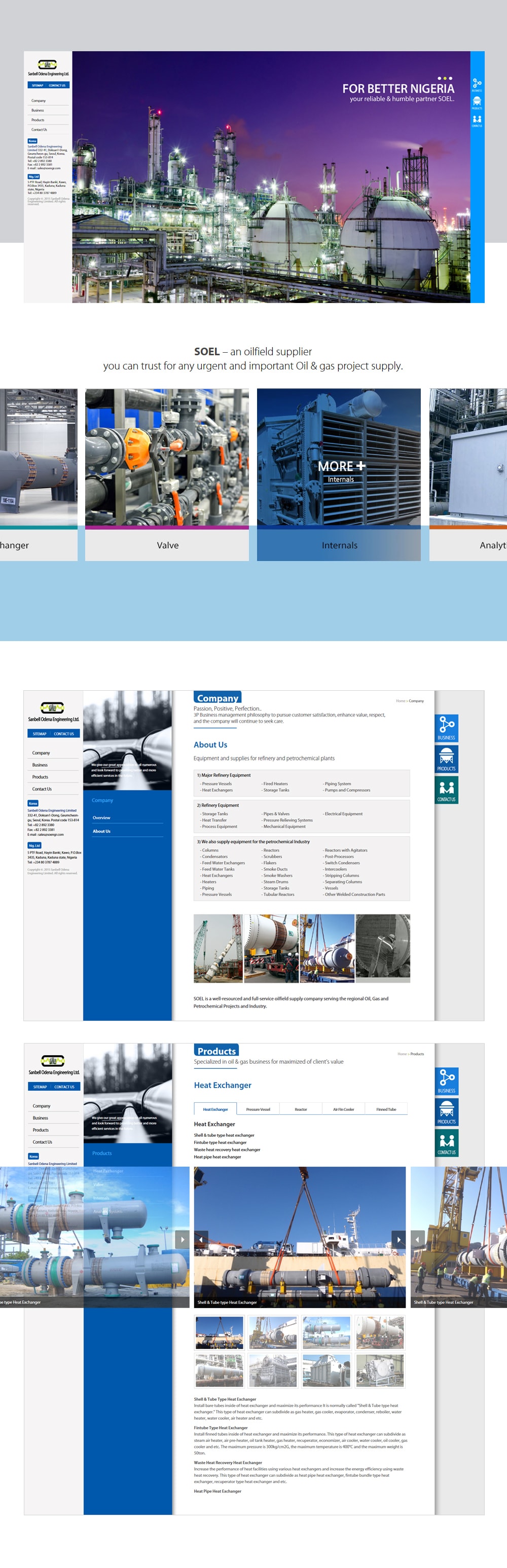Click the 'Shell & tube type heat exchanger' list item
The height and width of the screenshot is (1568, 507).
coord(224,1135)
